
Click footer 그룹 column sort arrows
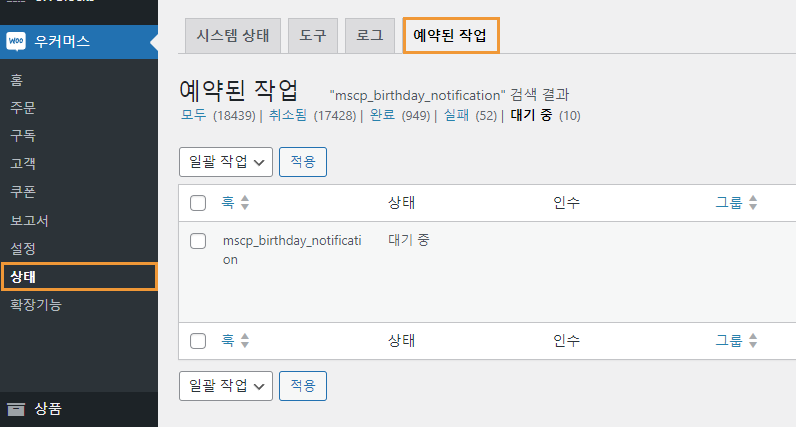tap(753, 340)
